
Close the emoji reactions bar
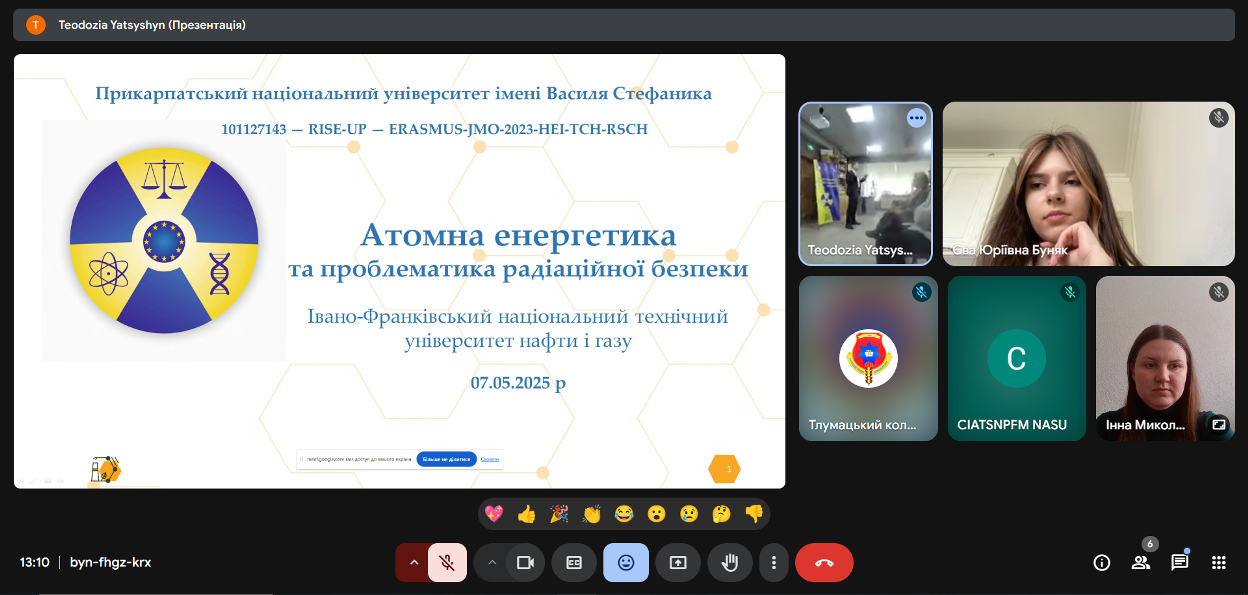(x=626, y=563)
